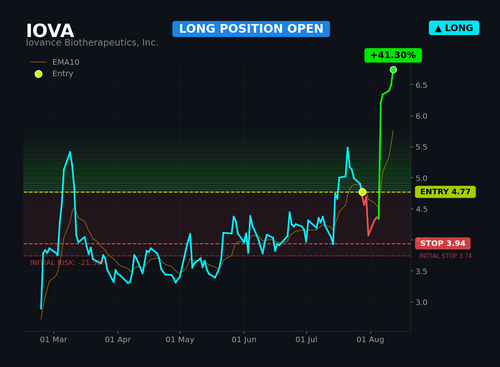This screenshot has width=500, height=367.
Task: Click the yellow Entry legend dot
Action: click(x=39, y=74)
